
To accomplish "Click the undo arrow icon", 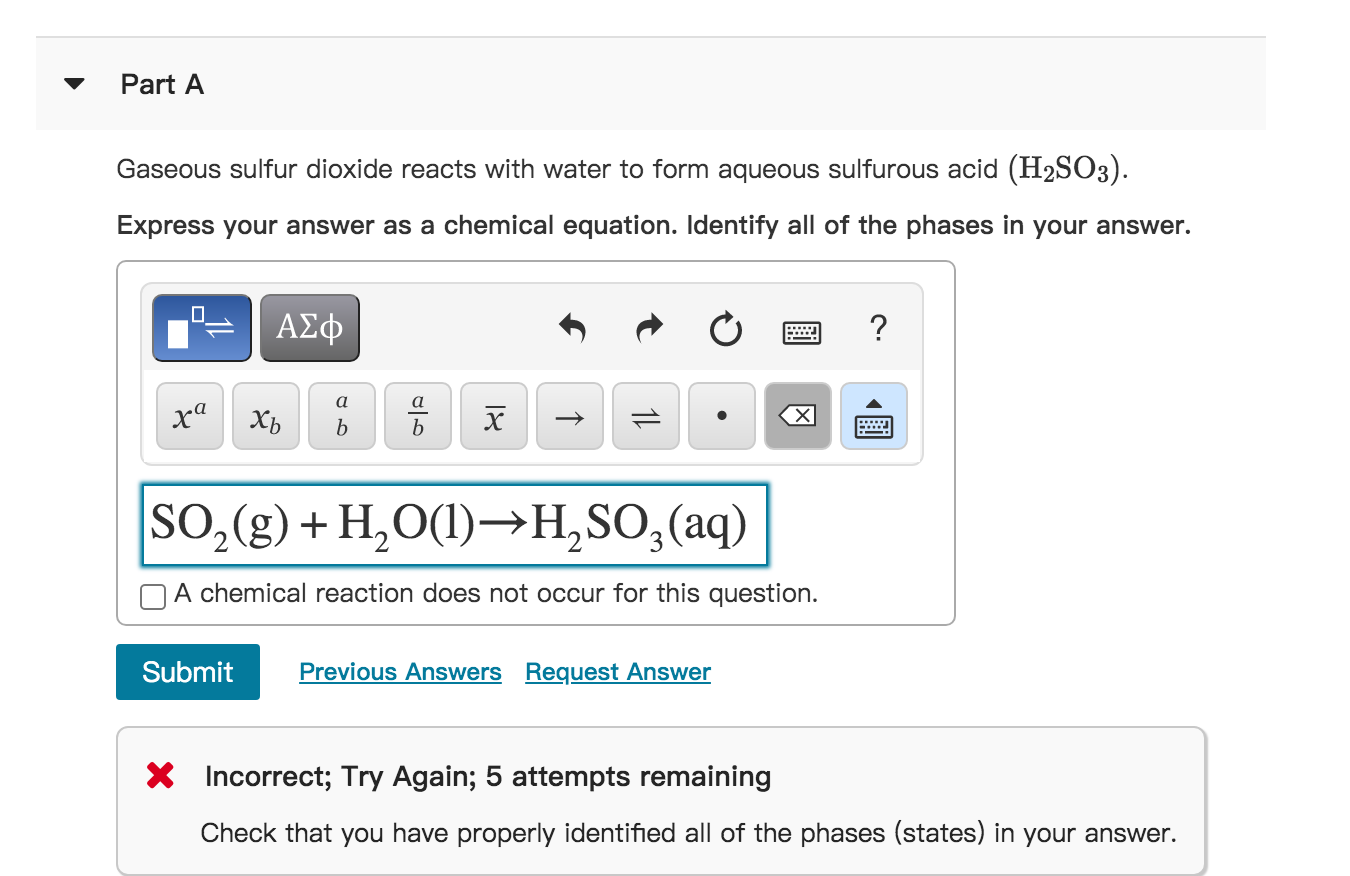I will pyautogui.click(x=572, y=328).
